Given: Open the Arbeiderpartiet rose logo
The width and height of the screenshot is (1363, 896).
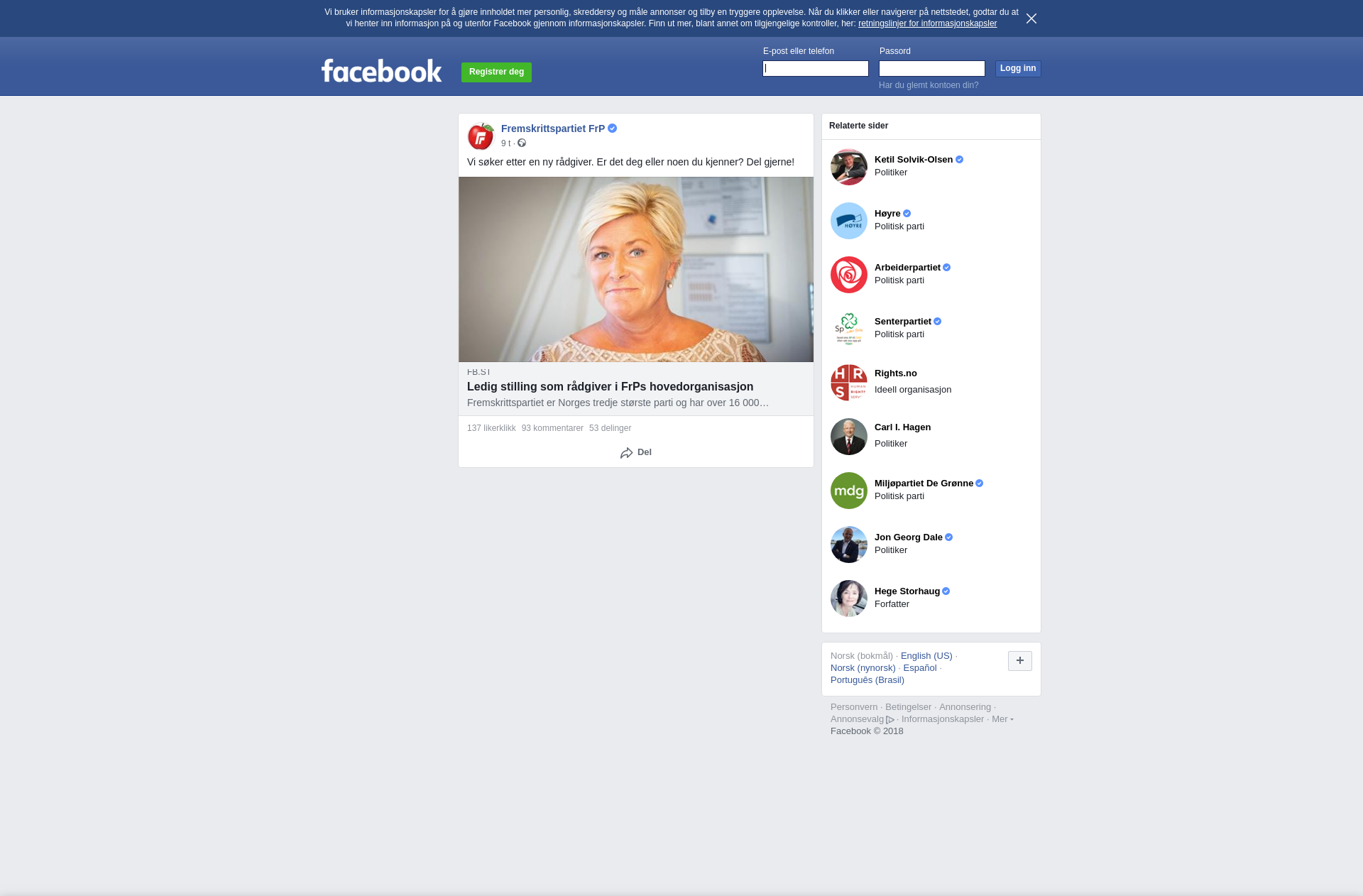Looking at the screenshot, I should pyautogui.click(x=849, y=275).
